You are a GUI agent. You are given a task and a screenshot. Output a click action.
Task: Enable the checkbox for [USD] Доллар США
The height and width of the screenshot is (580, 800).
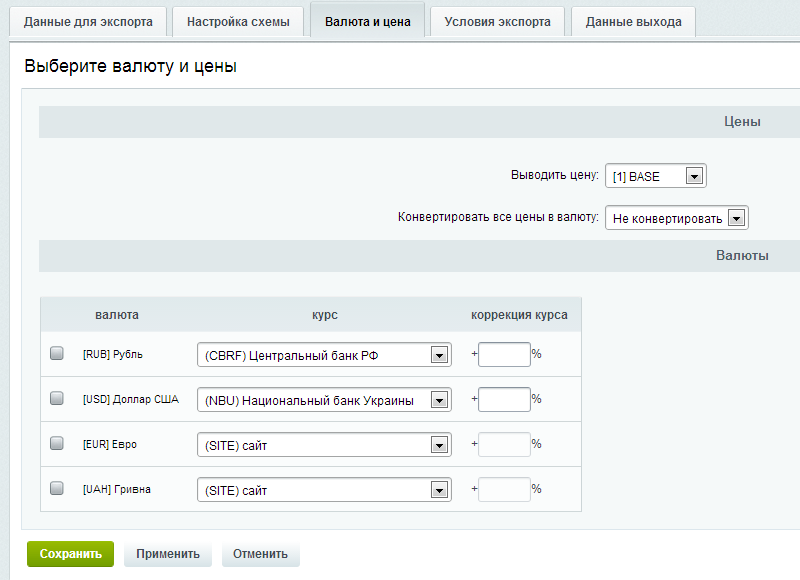[x=57, y=399]
